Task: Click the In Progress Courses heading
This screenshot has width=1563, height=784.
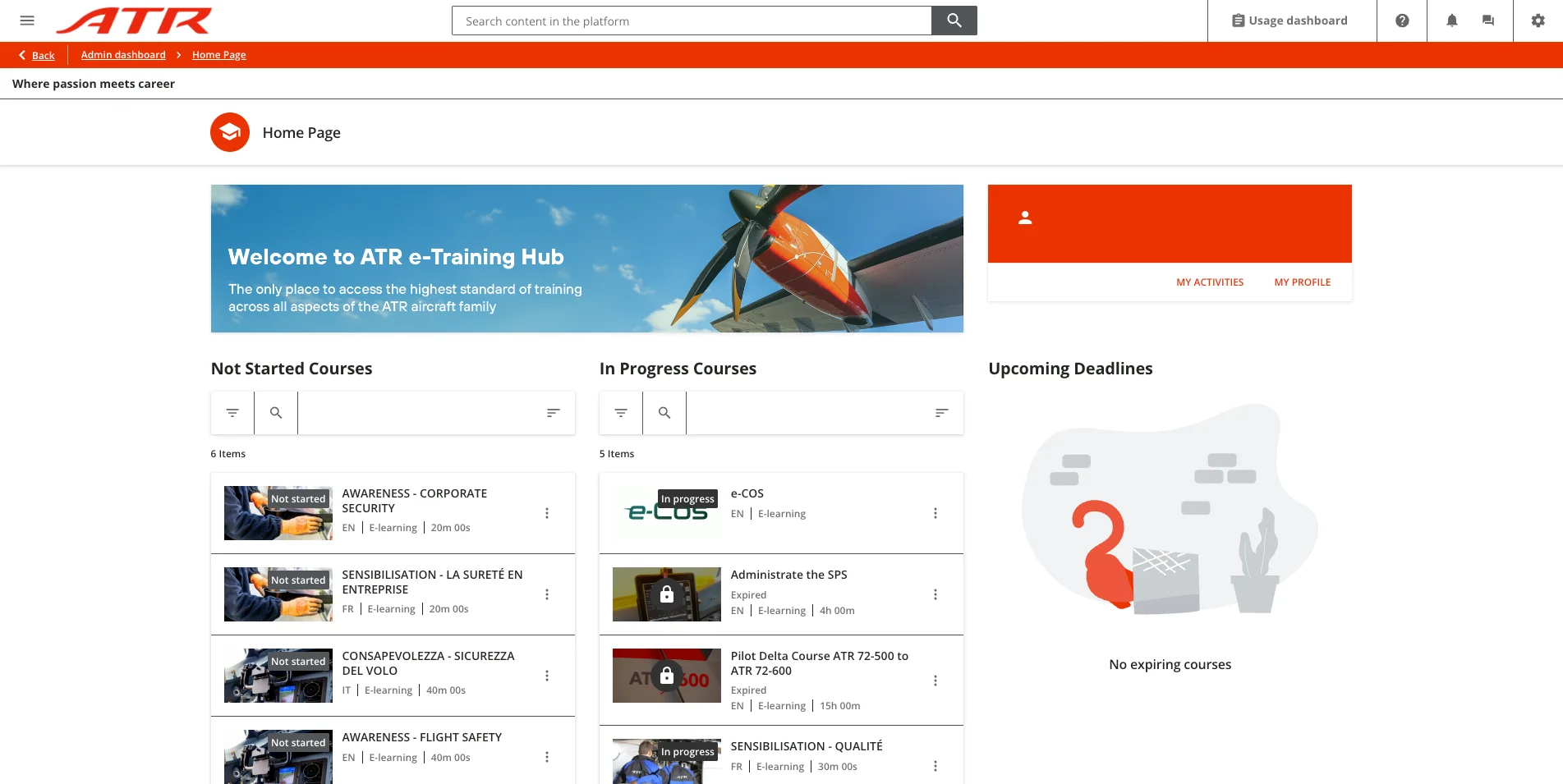Action: click(x=678, y=369)
